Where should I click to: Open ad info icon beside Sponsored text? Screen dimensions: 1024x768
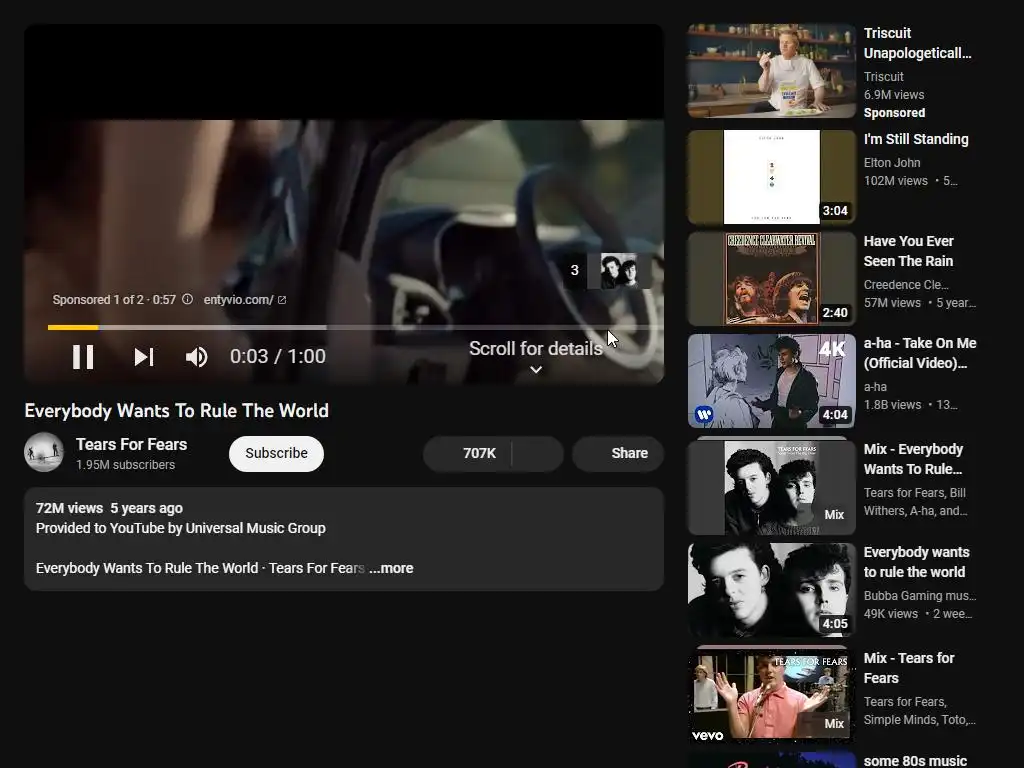pyautogui.click(x=187, y=300)
